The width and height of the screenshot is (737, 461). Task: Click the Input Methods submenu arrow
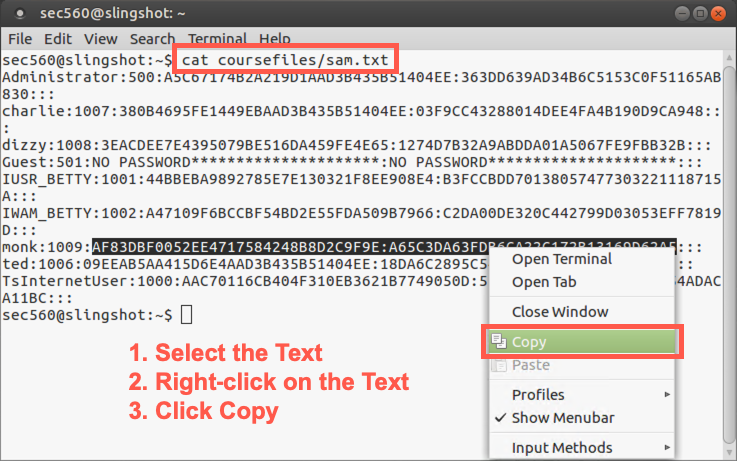[x=667, y=447]
